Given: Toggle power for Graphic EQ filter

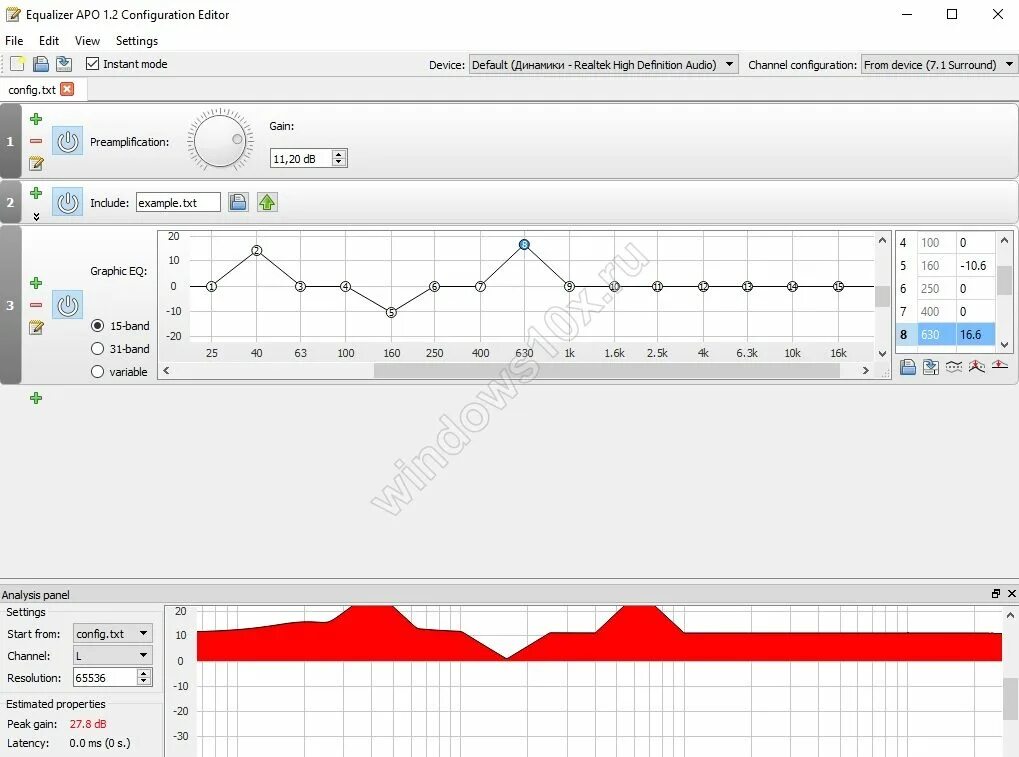Looking at the screenshot, I should point(68,305).
